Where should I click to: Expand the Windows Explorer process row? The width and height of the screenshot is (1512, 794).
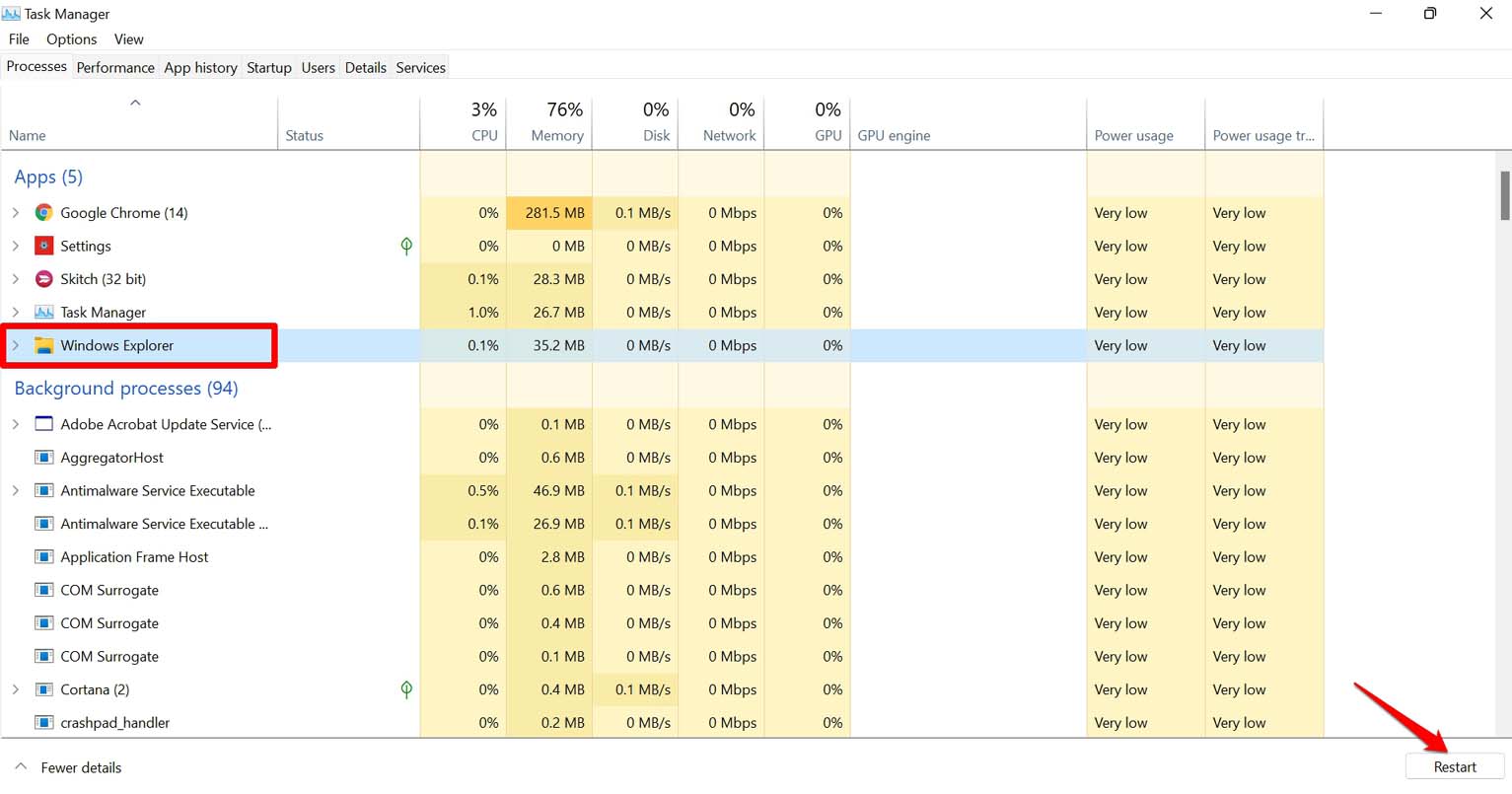[x=16, y=345]
